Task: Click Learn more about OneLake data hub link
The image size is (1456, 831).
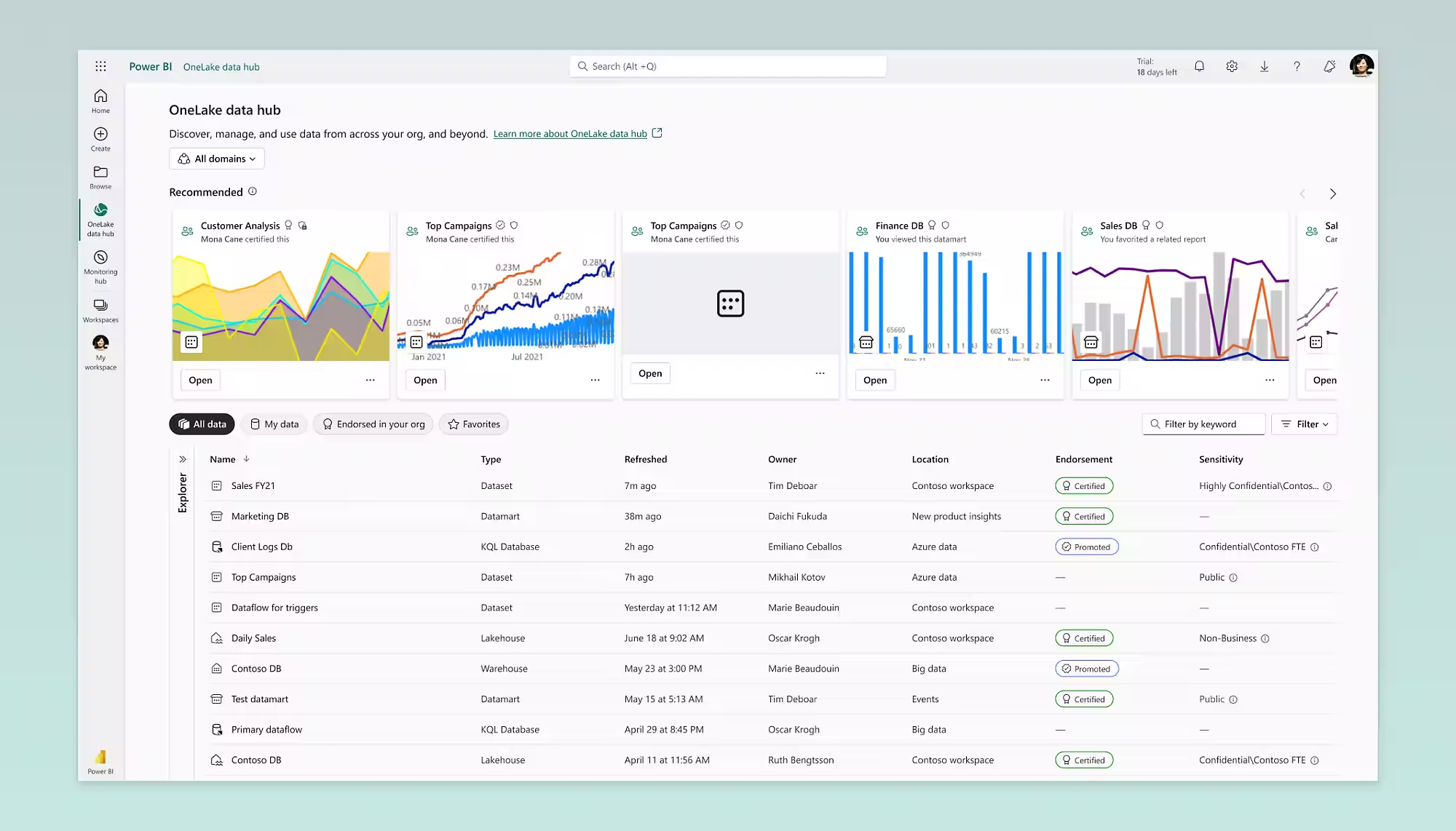Action: (x=570, y=134)
